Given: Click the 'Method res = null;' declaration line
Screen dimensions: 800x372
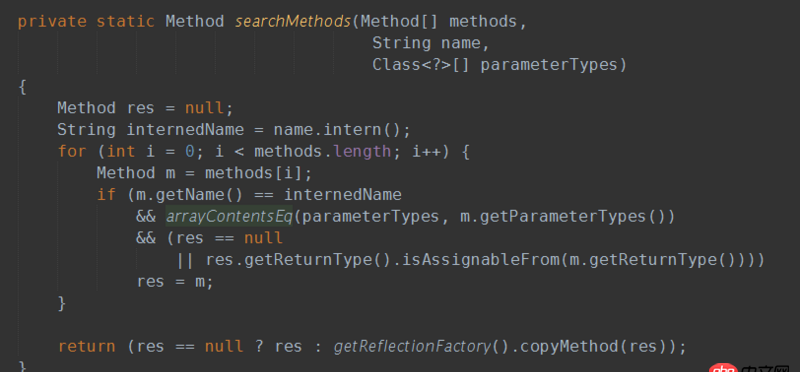Looking at the screenshot, I should coord(145,108).
